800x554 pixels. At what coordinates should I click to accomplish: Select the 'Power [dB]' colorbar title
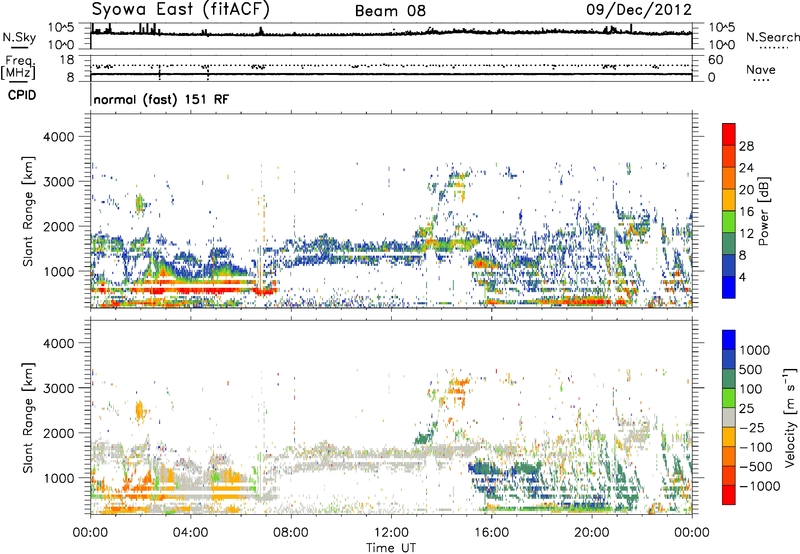click(764, 211)
